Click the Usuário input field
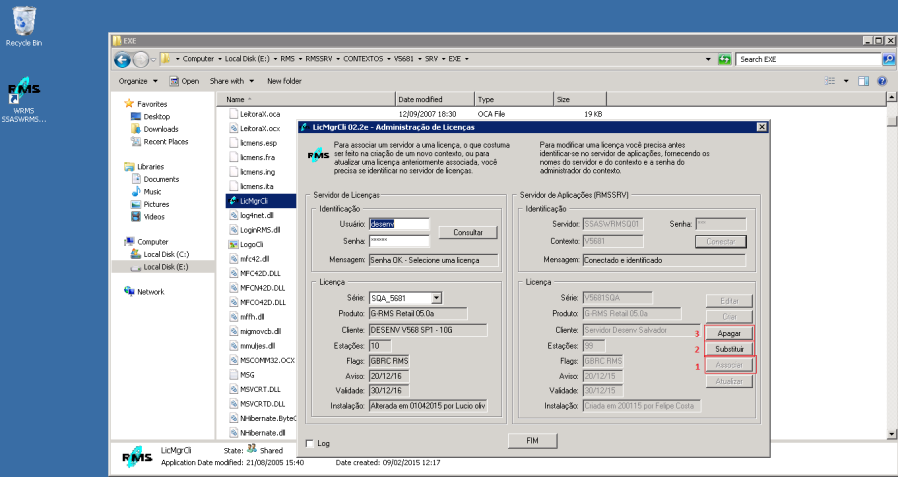898x477 pixels. click(x=399, y=224)
